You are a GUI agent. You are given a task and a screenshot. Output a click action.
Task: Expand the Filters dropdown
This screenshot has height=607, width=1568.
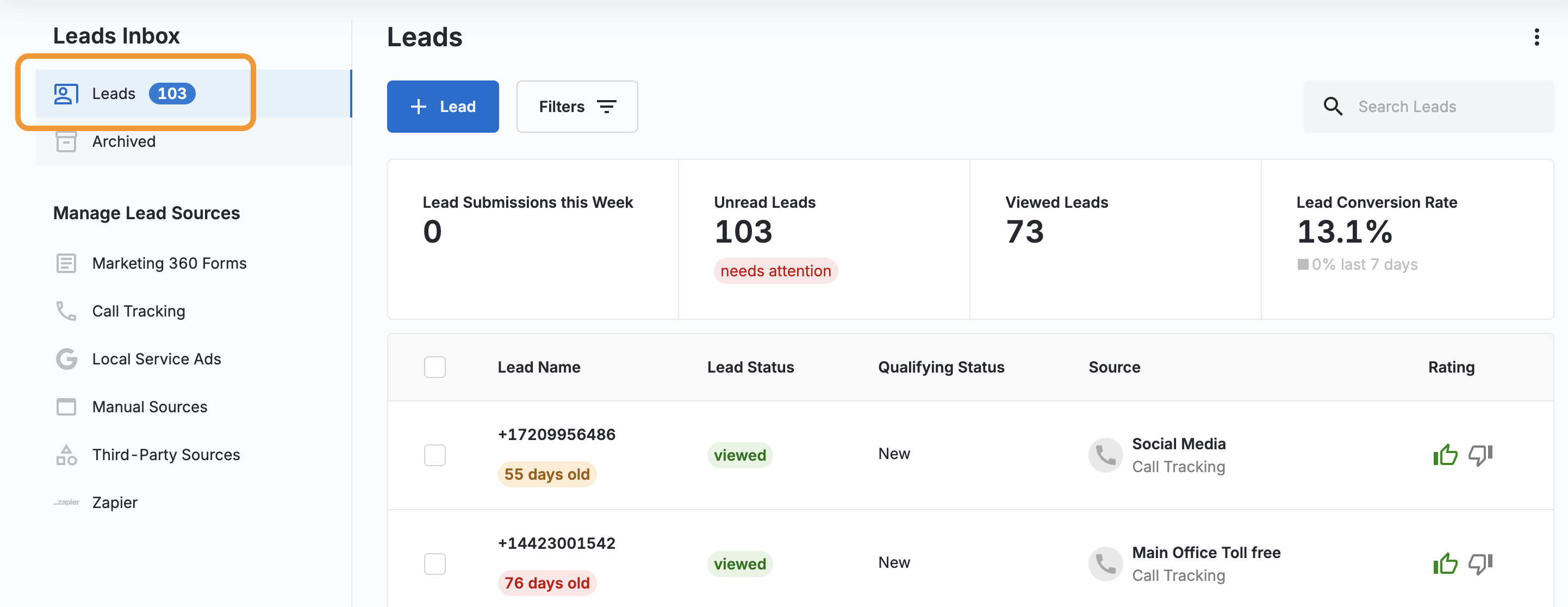576,107
